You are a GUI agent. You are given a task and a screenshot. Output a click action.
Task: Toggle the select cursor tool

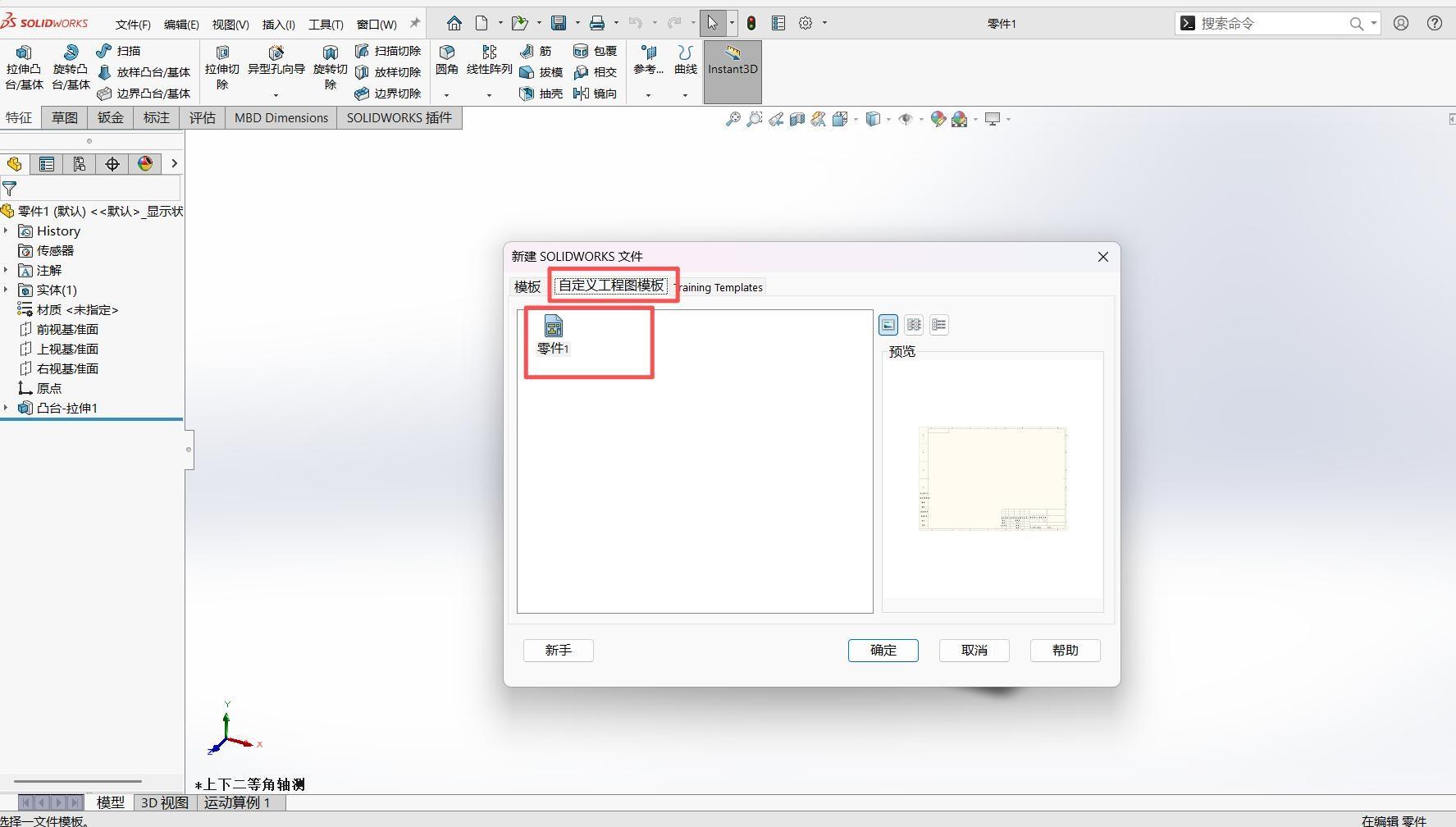coord(713,23)
